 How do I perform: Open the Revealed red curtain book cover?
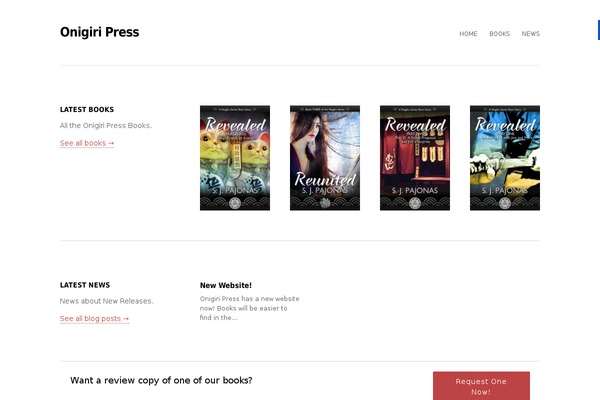click(415, 158)
